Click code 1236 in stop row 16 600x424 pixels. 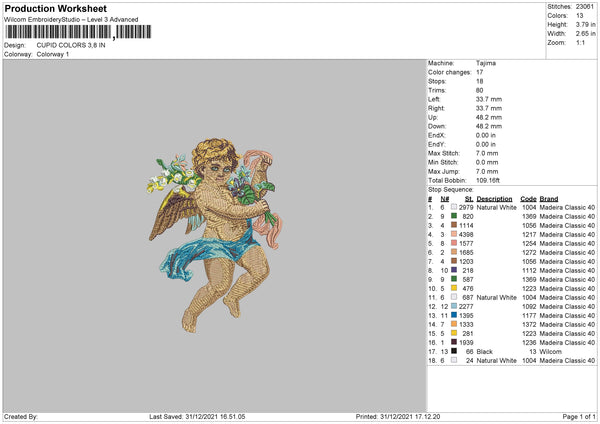click(529, 342)
